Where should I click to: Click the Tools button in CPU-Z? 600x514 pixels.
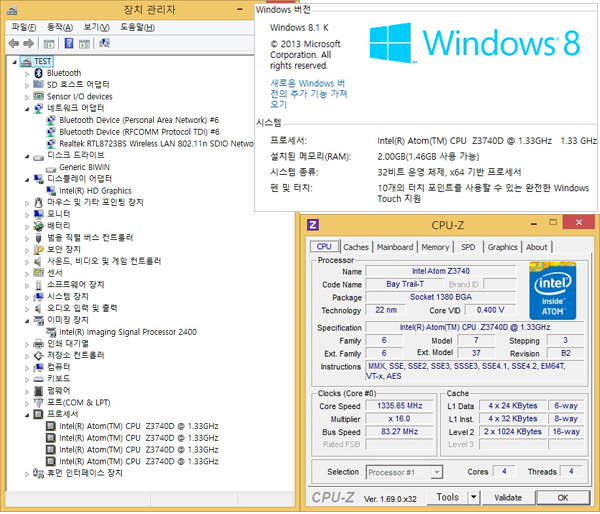point(447,497)
